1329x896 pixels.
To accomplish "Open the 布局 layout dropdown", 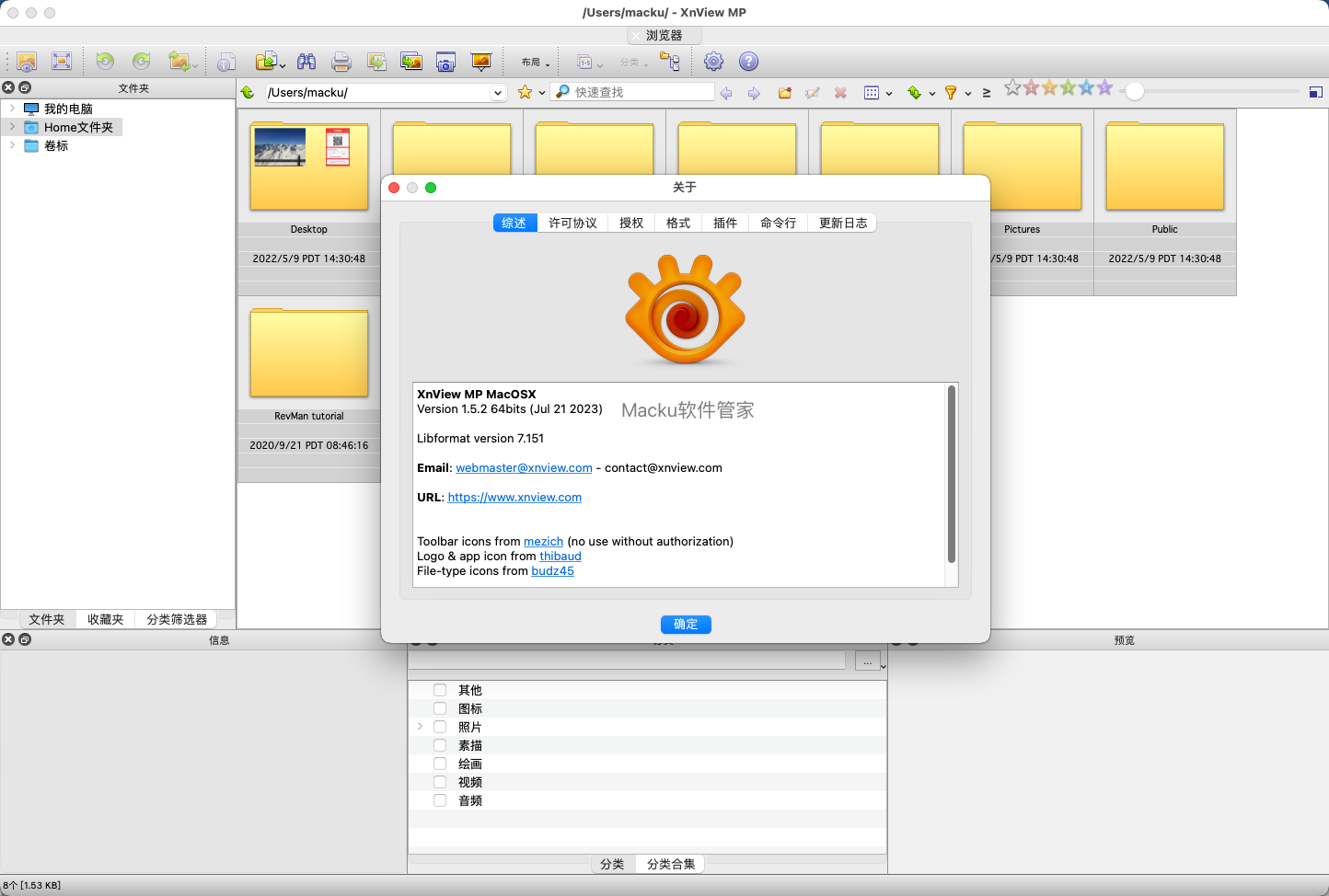I will 535,63.
